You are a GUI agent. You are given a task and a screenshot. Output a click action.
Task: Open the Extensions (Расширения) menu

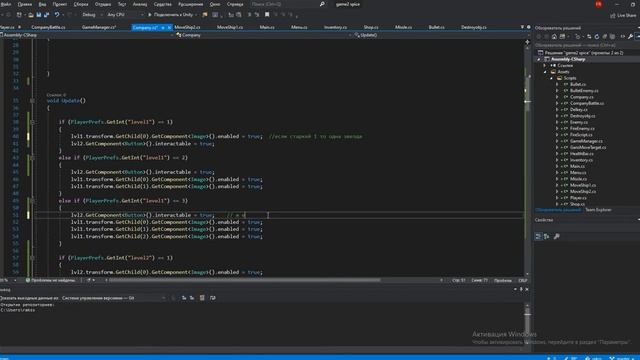[191, 4]
